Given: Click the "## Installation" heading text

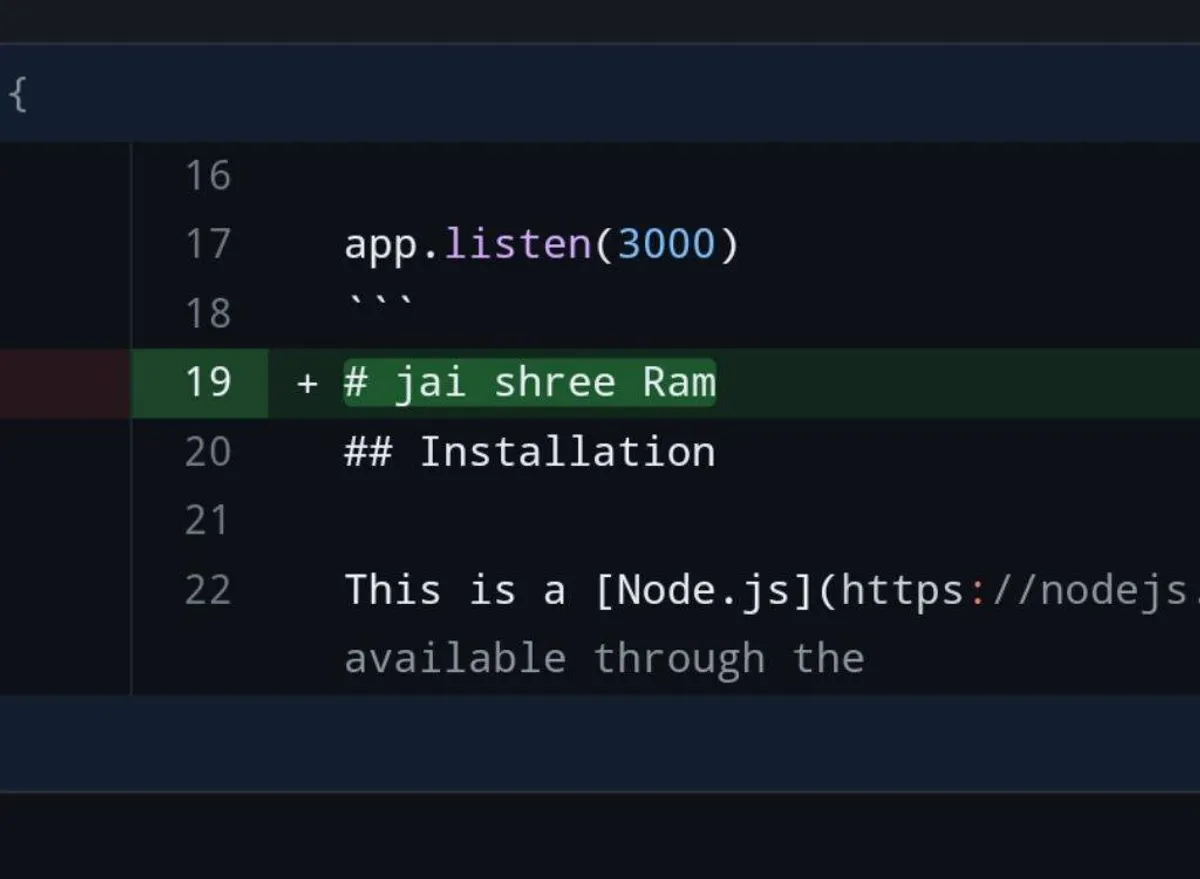Looking at the screenshot, I should click(x=530, y=452).
